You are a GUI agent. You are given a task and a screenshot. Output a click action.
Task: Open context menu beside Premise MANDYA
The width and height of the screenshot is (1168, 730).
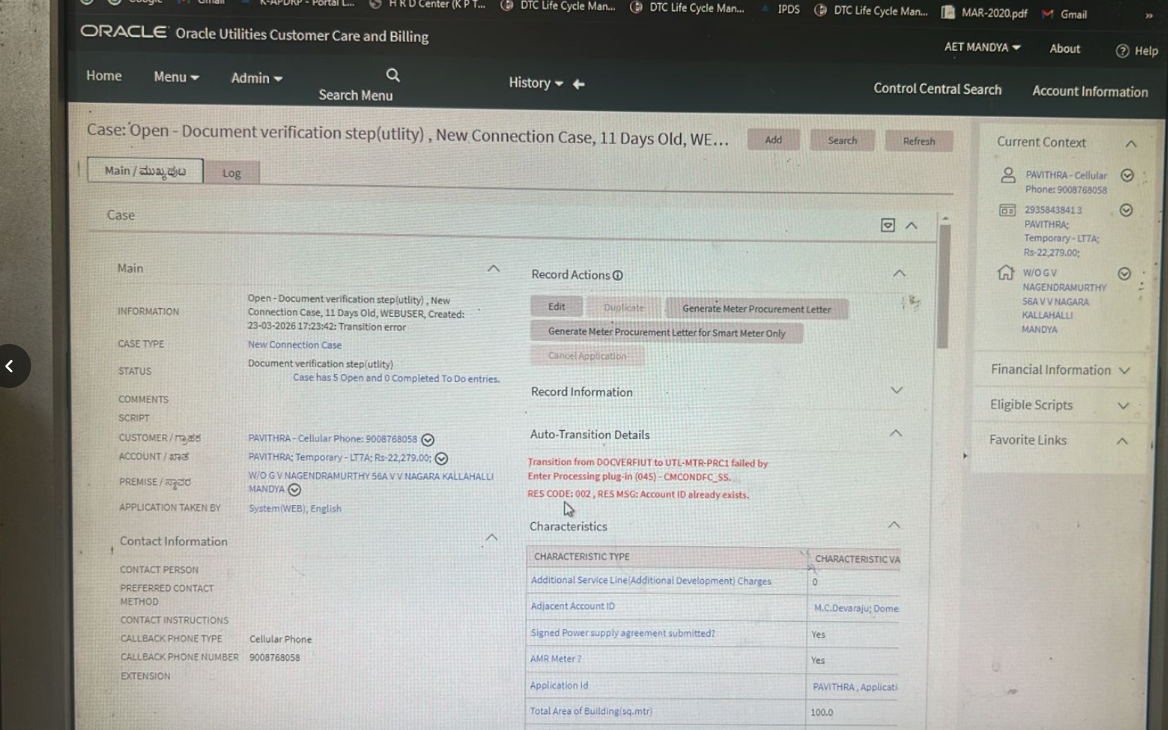click(x=294, y=489)
